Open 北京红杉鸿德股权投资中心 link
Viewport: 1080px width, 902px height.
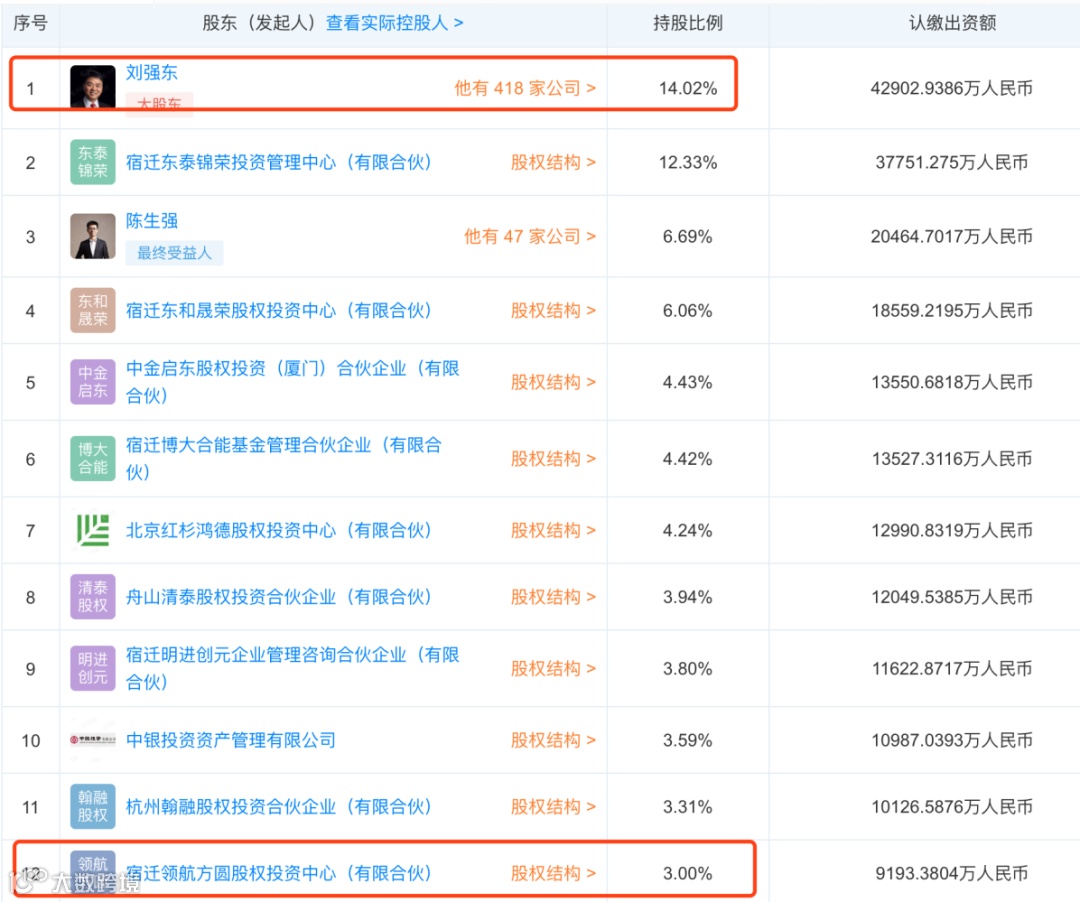coord(279,530)
